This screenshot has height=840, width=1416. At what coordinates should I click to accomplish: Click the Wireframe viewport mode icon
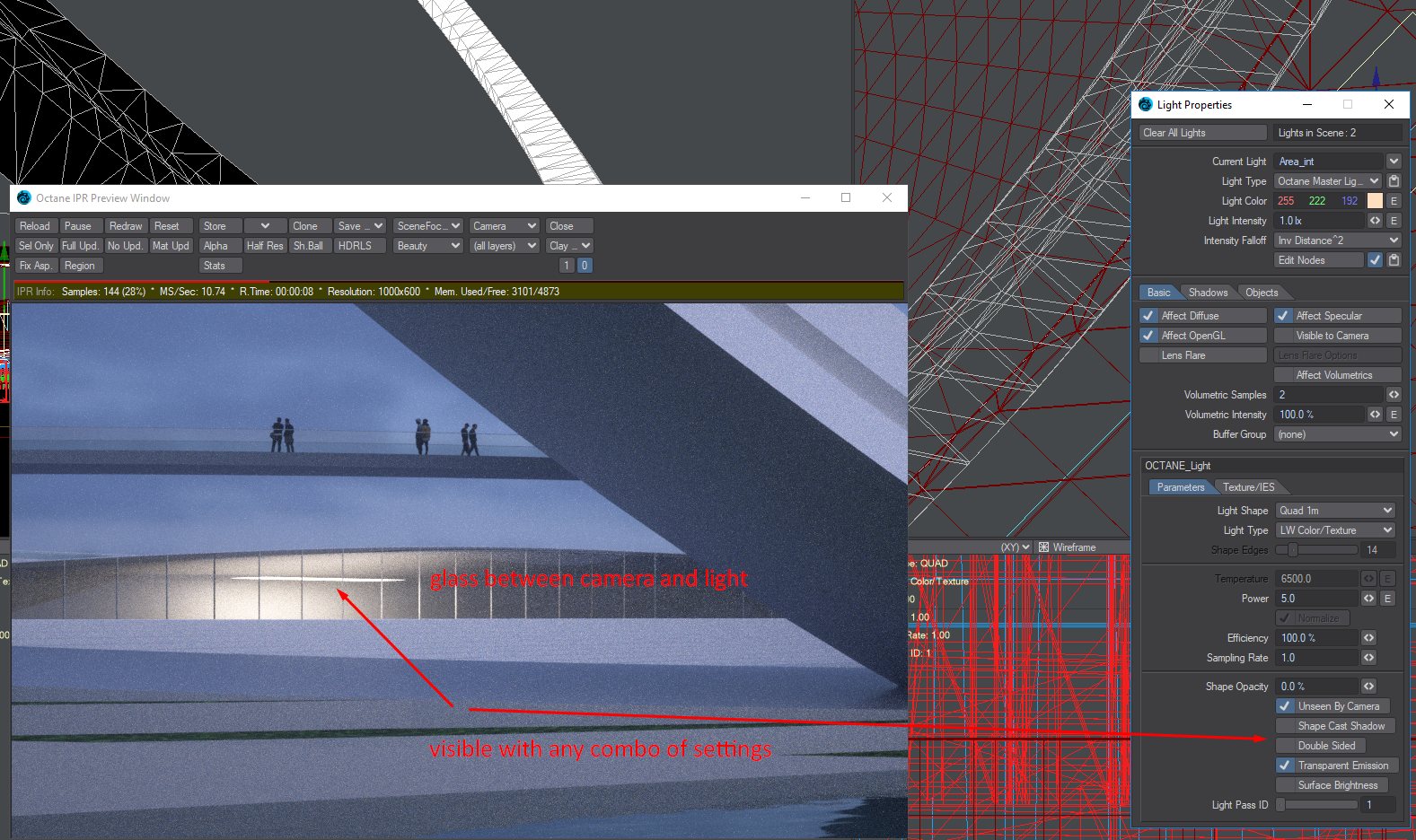1043,547
